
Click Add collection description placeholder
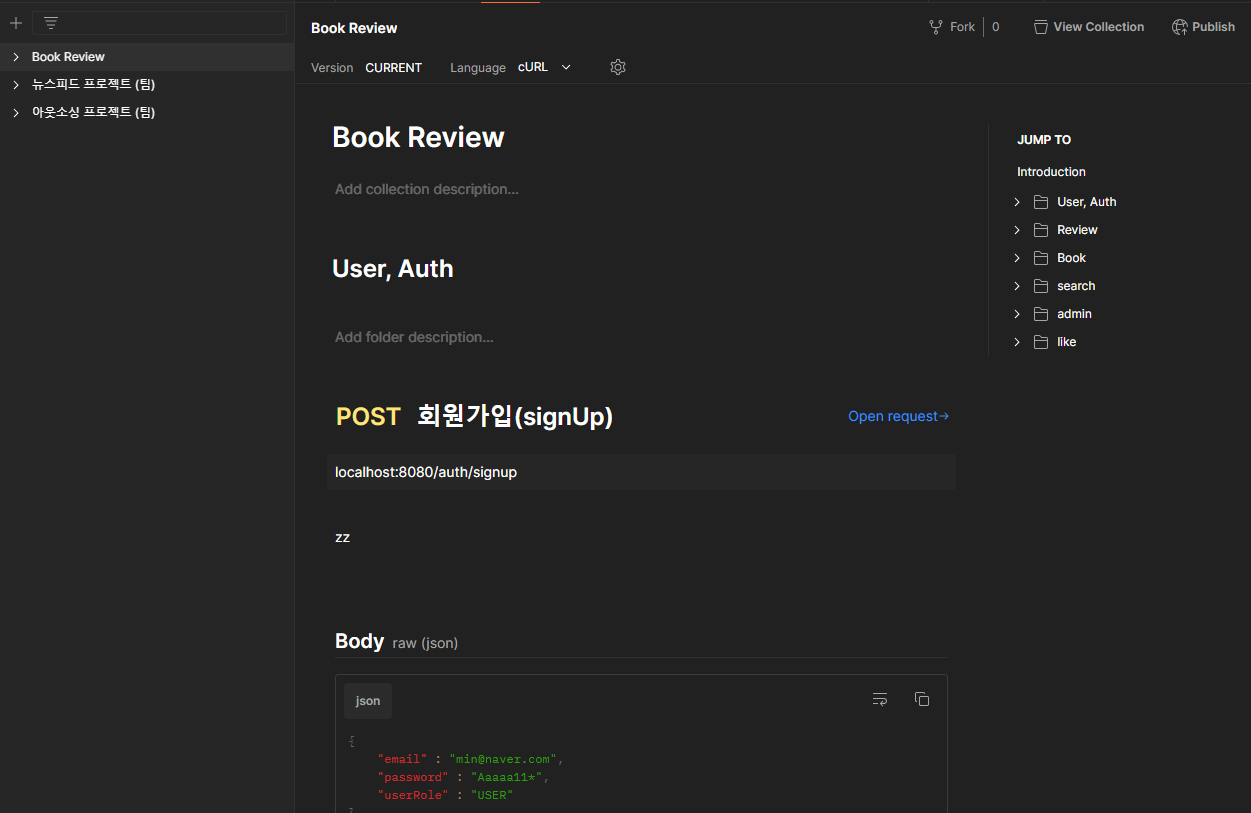427,189
